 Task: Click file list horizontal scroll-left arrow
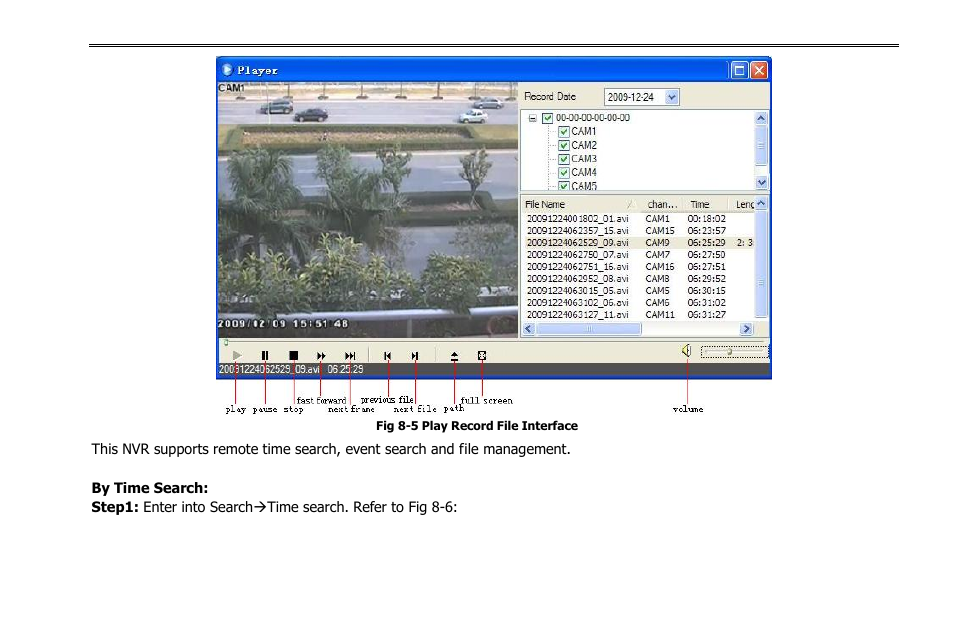tap(528, 329)
